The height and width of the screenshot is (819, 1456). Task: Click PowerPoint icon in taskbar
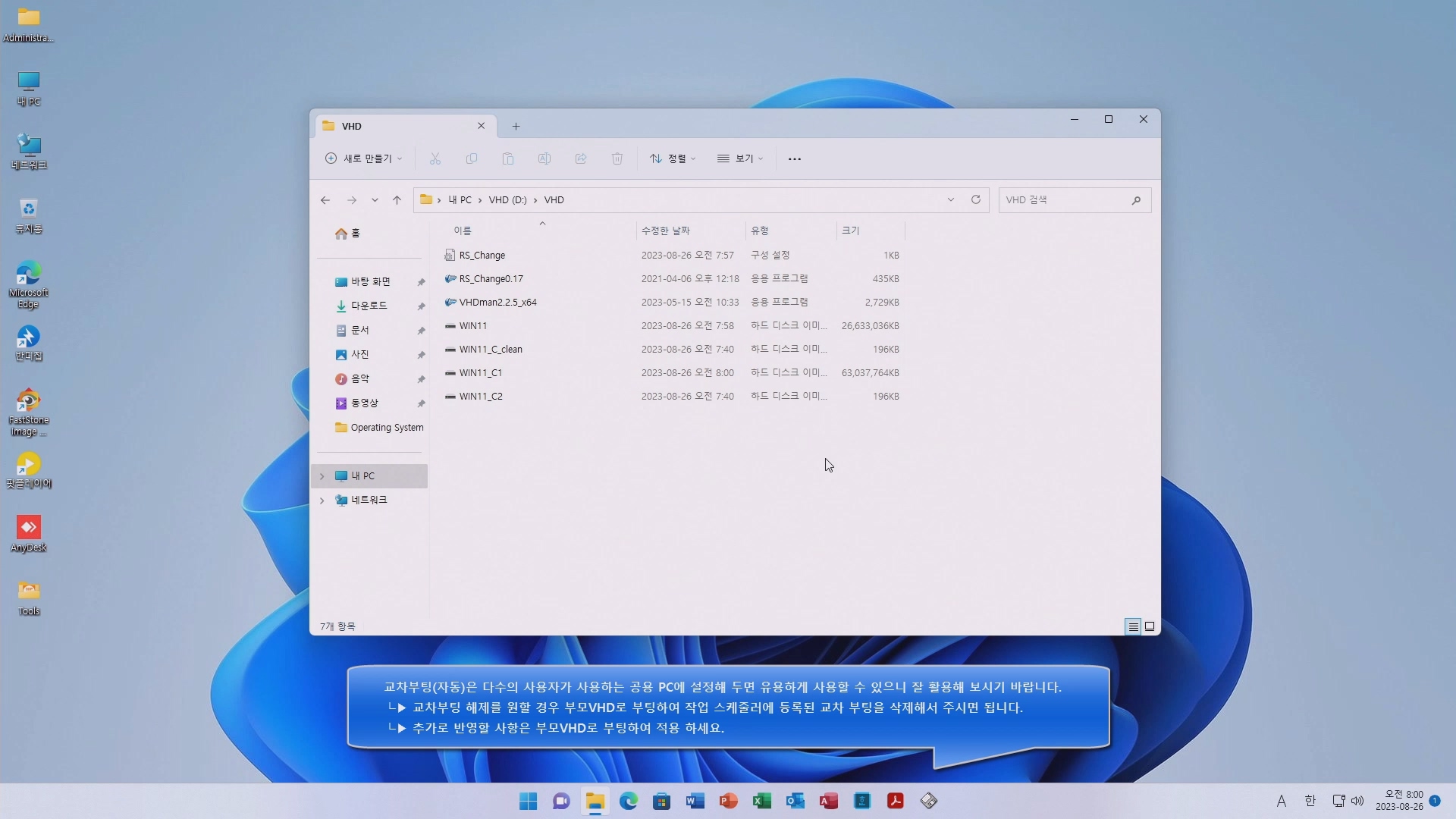coord(729,801)
